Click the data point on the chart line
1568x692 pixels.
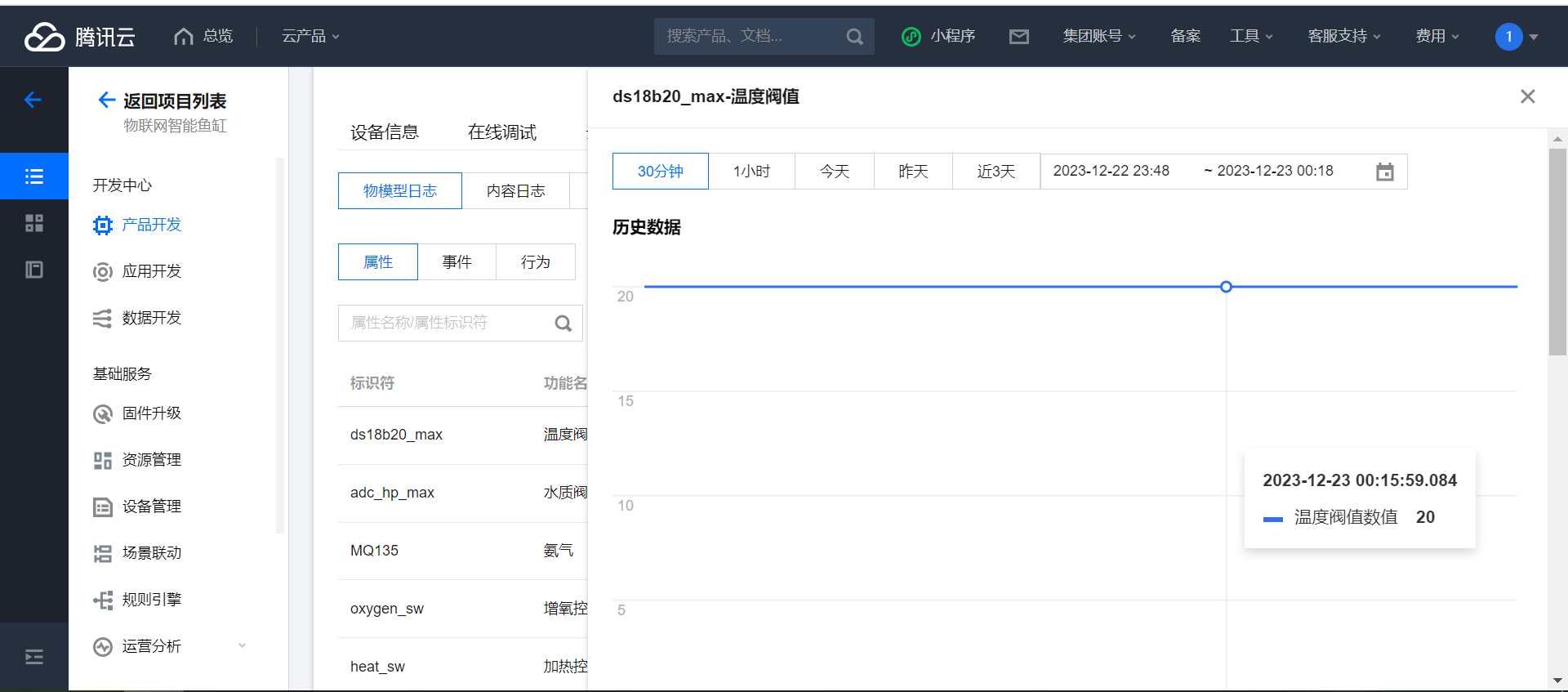tap(1226, 287)
